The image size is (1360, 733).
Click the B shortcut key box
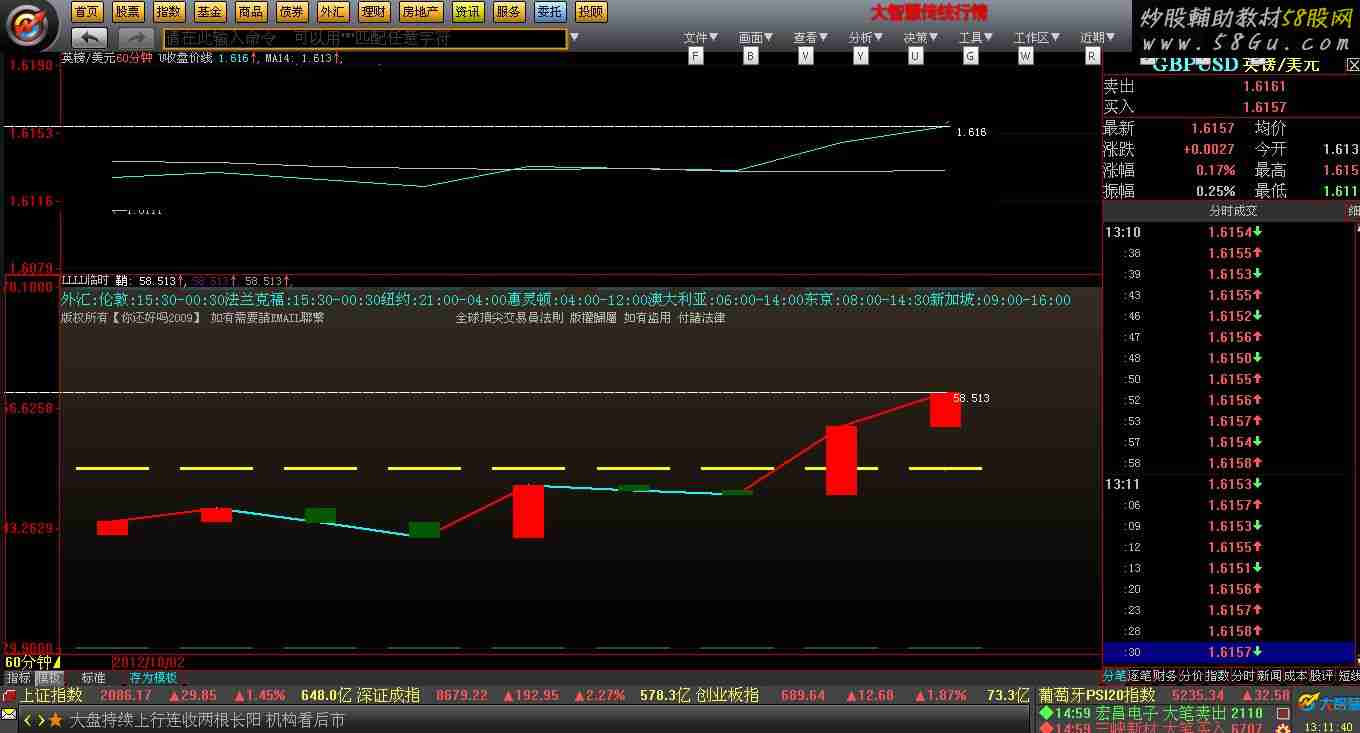(750, 56)
